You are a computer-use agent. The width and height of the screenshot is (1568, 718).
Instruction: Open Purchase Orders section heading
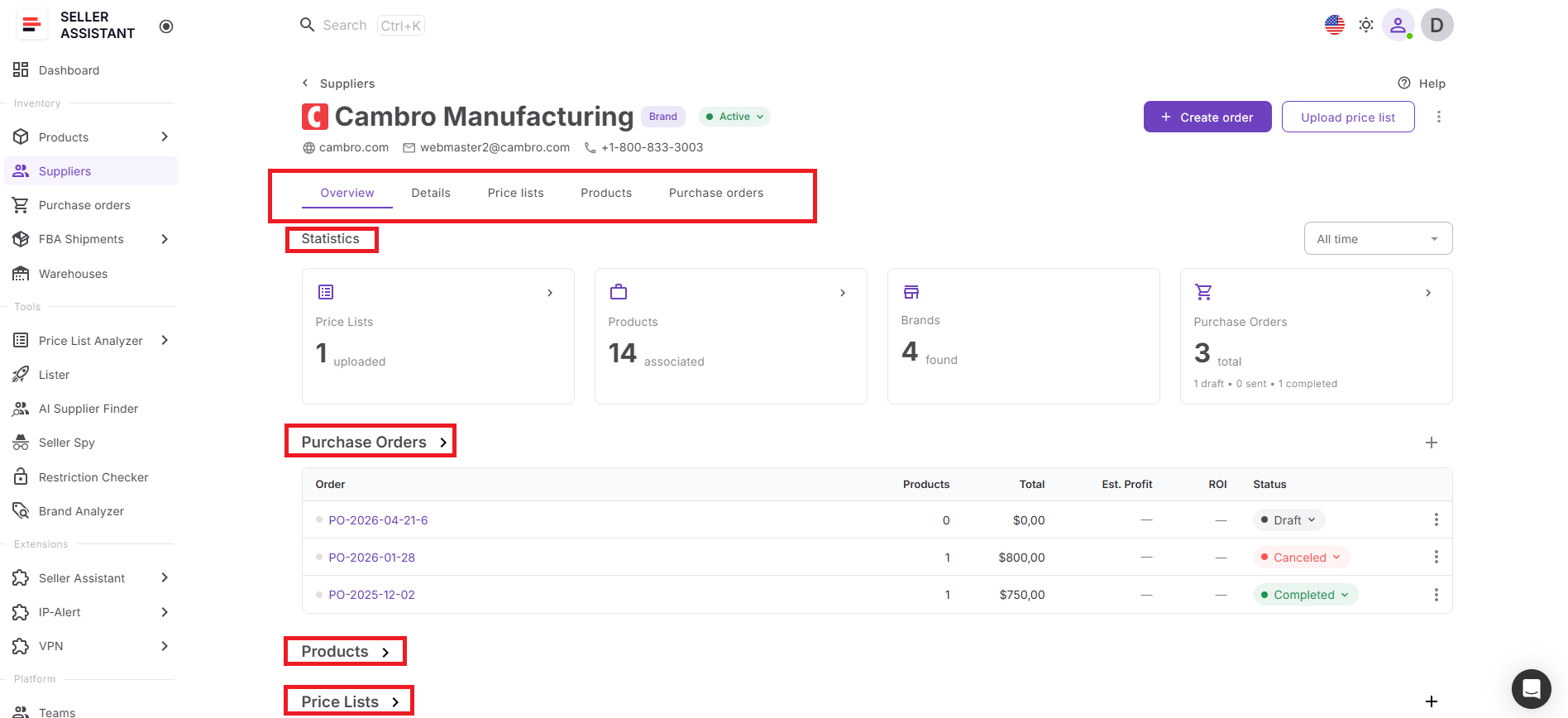click(374, 443)
